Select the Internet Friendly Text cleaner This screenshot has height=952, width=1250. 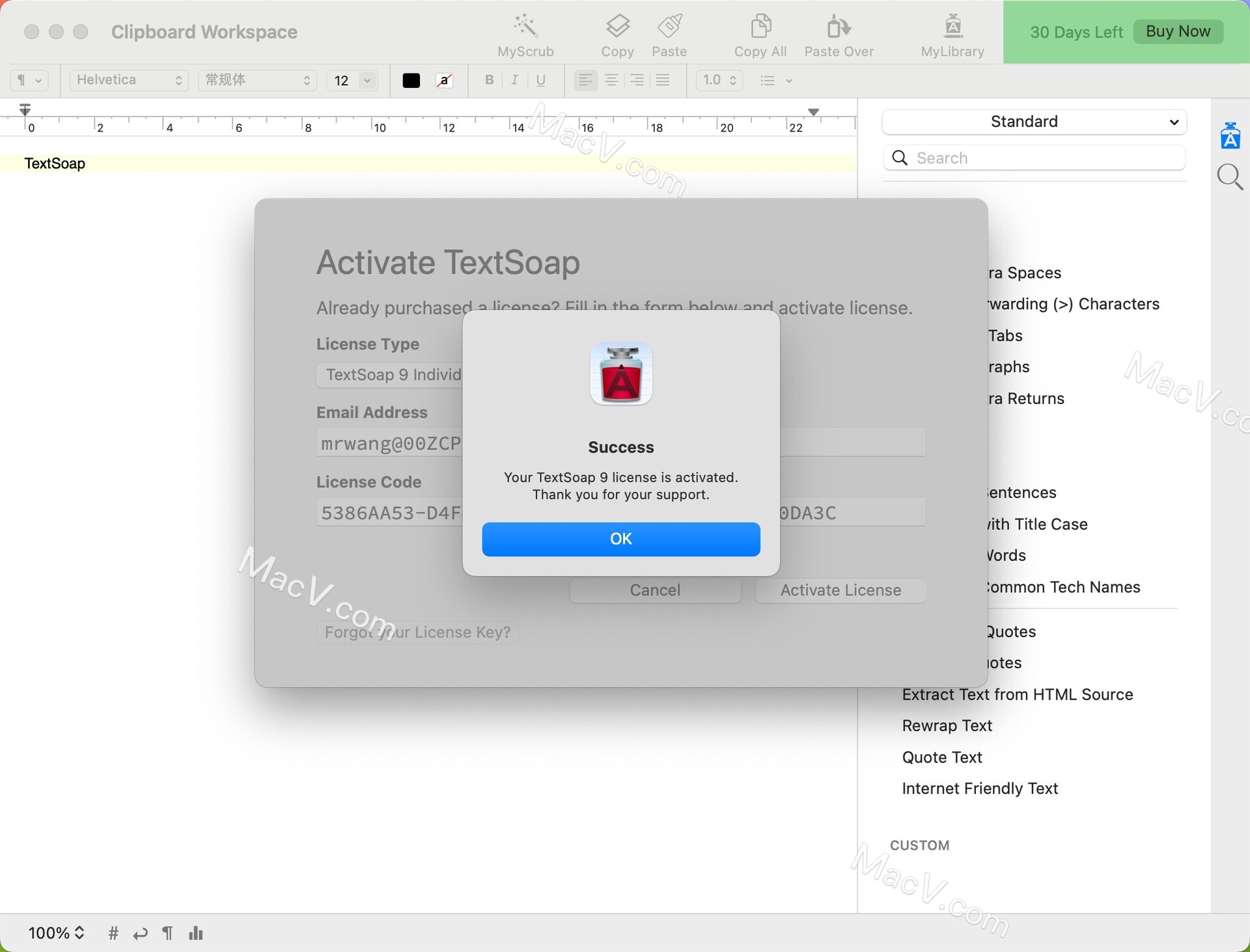(979, 788)
